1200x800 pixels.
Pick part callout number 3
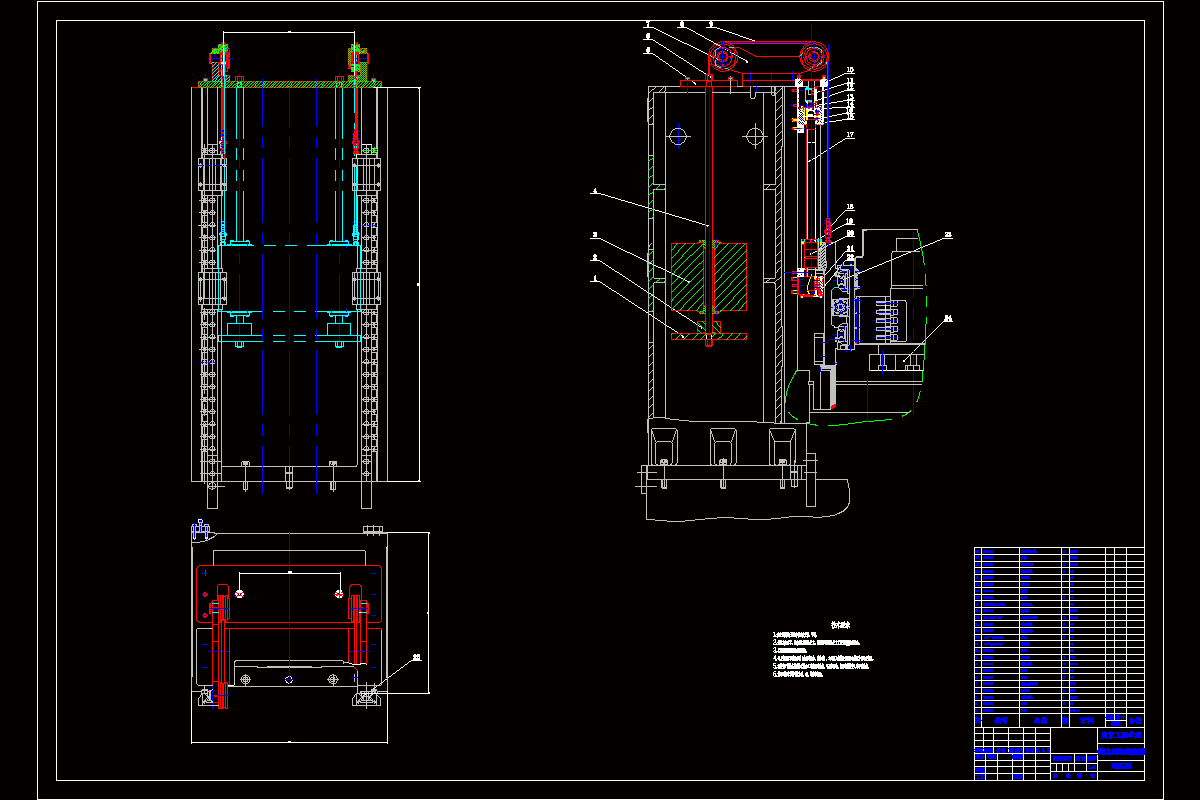pos(594,234)
